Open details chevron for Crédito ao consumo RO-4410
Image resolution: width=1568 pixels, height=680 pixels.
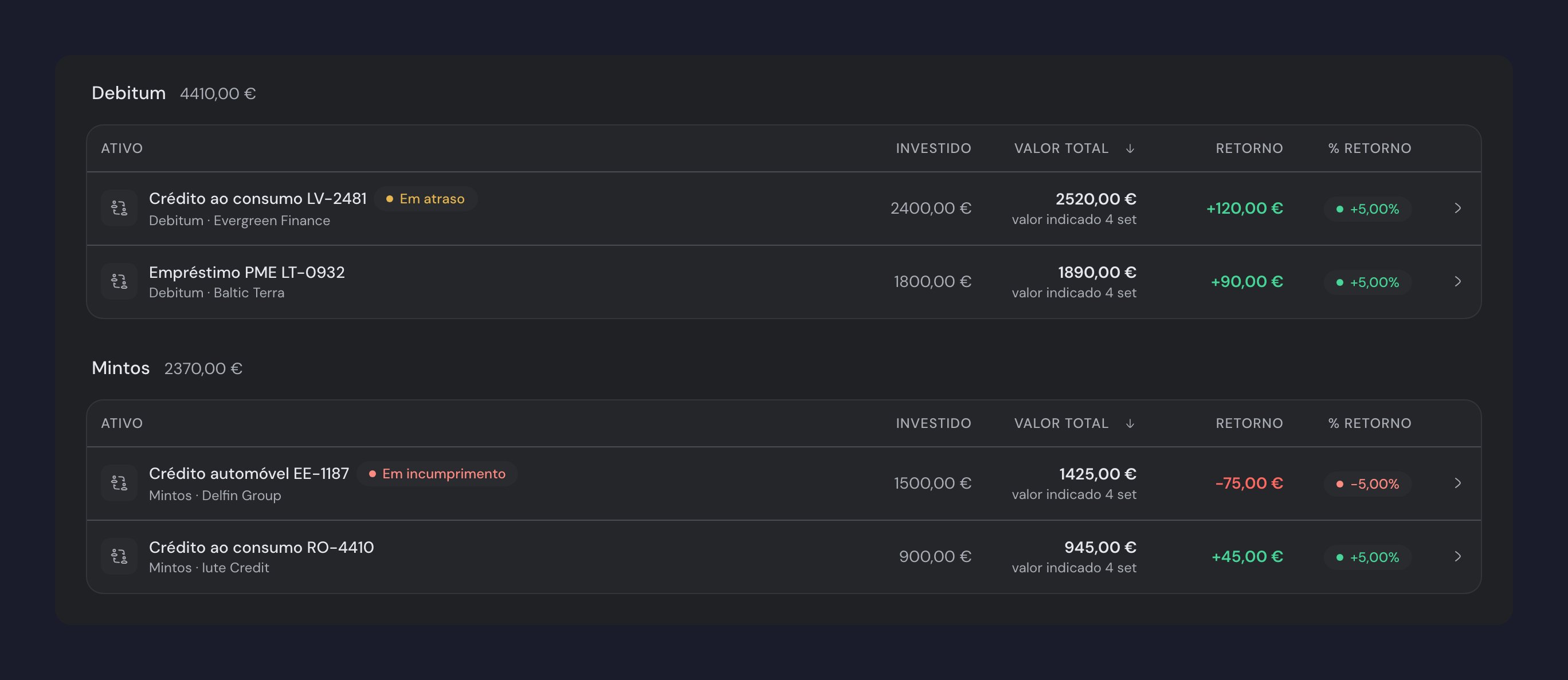pyautogui.click(x=1458, y=556)
